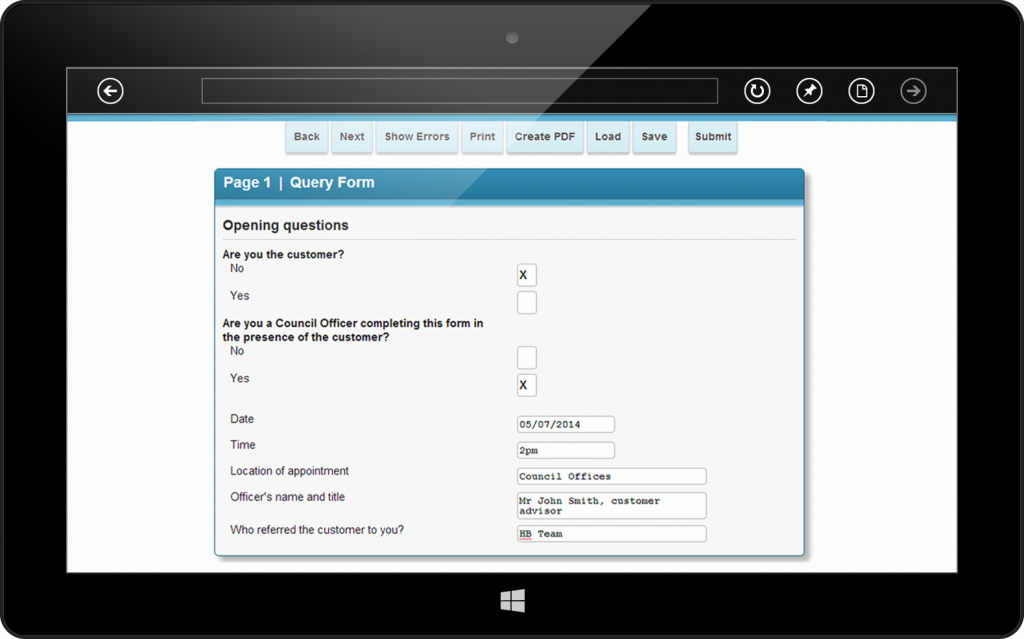
Task: Click the officer's name field with Mr John Smith
Action: 610,505
